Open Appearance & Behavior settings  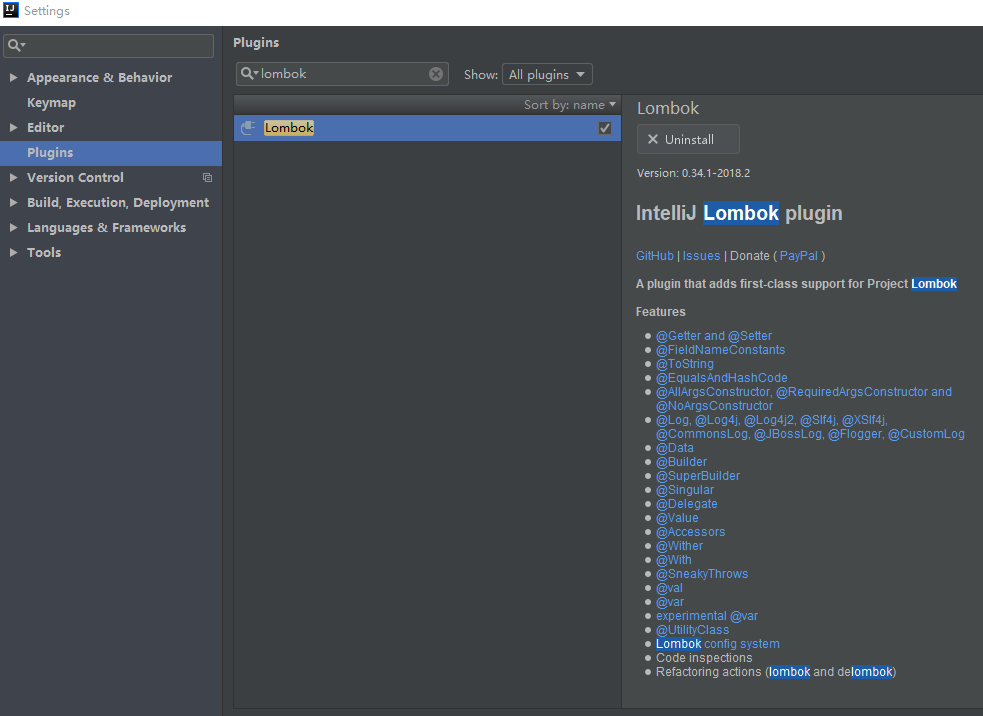[x=100, y=78]
